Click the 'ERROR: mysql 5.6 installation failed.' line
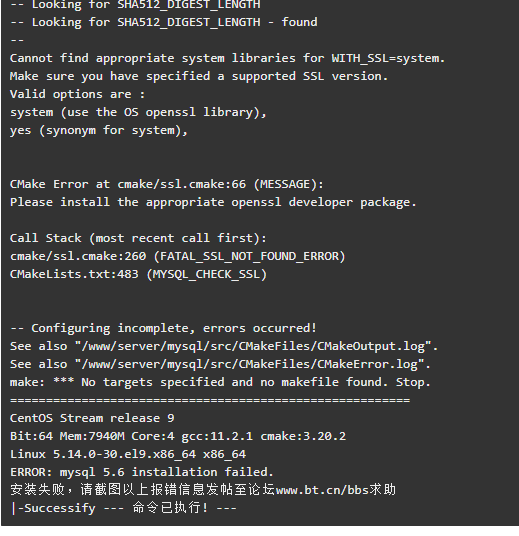Viewport: 519px width, 536px height. pyautogui.click(x=142, y=472)
